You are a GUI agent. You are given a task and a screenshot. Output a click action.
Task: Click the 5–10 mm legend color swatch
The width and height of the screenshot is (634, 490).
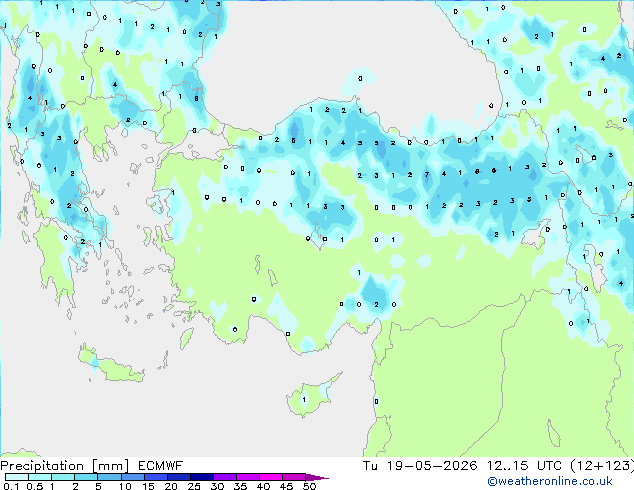coord(109,477)
